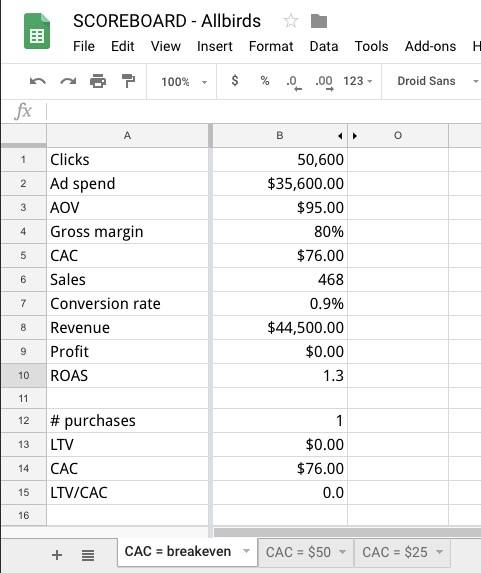Screen dimensions: 481x573
Task: Select row 1 header
Action: [x=23, y=160]
